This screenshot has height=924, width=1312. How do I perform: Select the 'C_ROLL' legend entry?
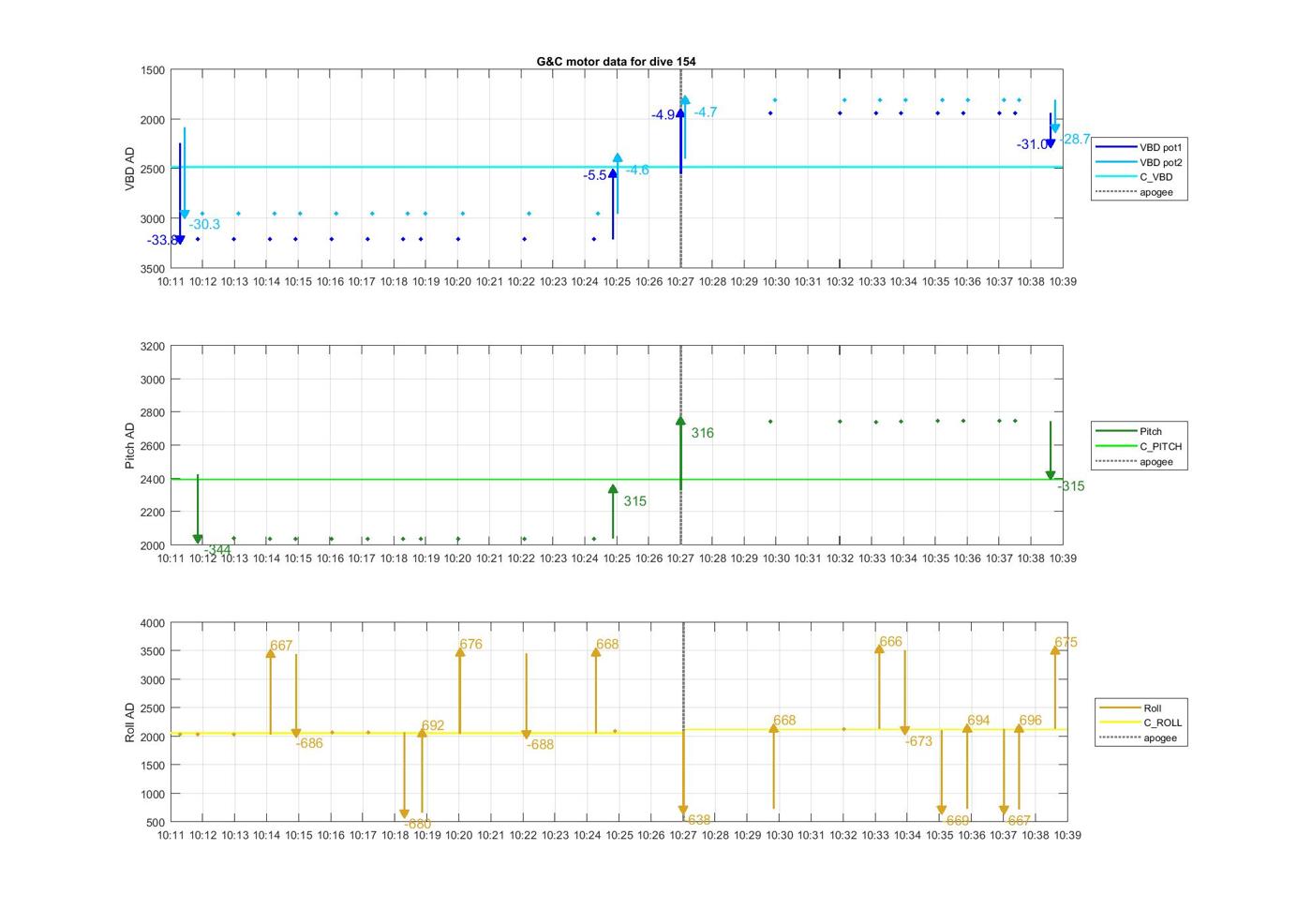pos(1141,723)
